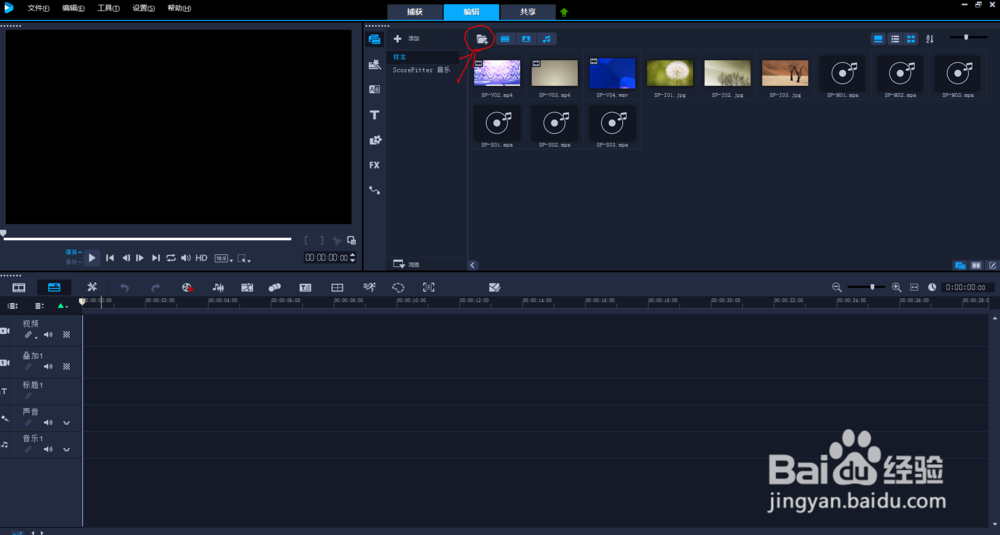This screenshot has width=1000, height=535.
Task: Mute the 视频 track audio
Action: click(48, 335)
